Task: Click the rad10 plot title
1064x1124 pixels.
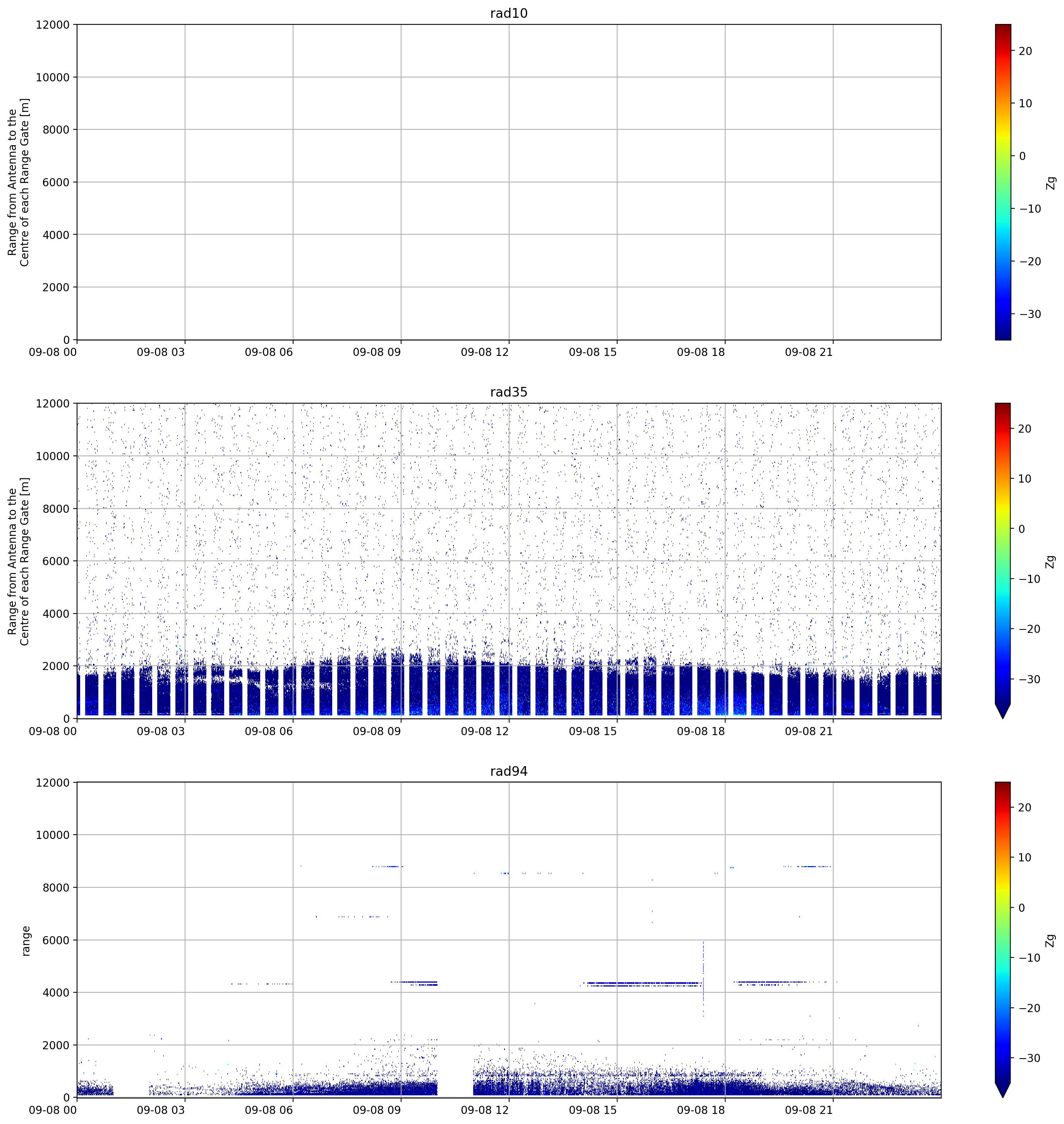Action: pyautogui.click(x=509, y=13)
